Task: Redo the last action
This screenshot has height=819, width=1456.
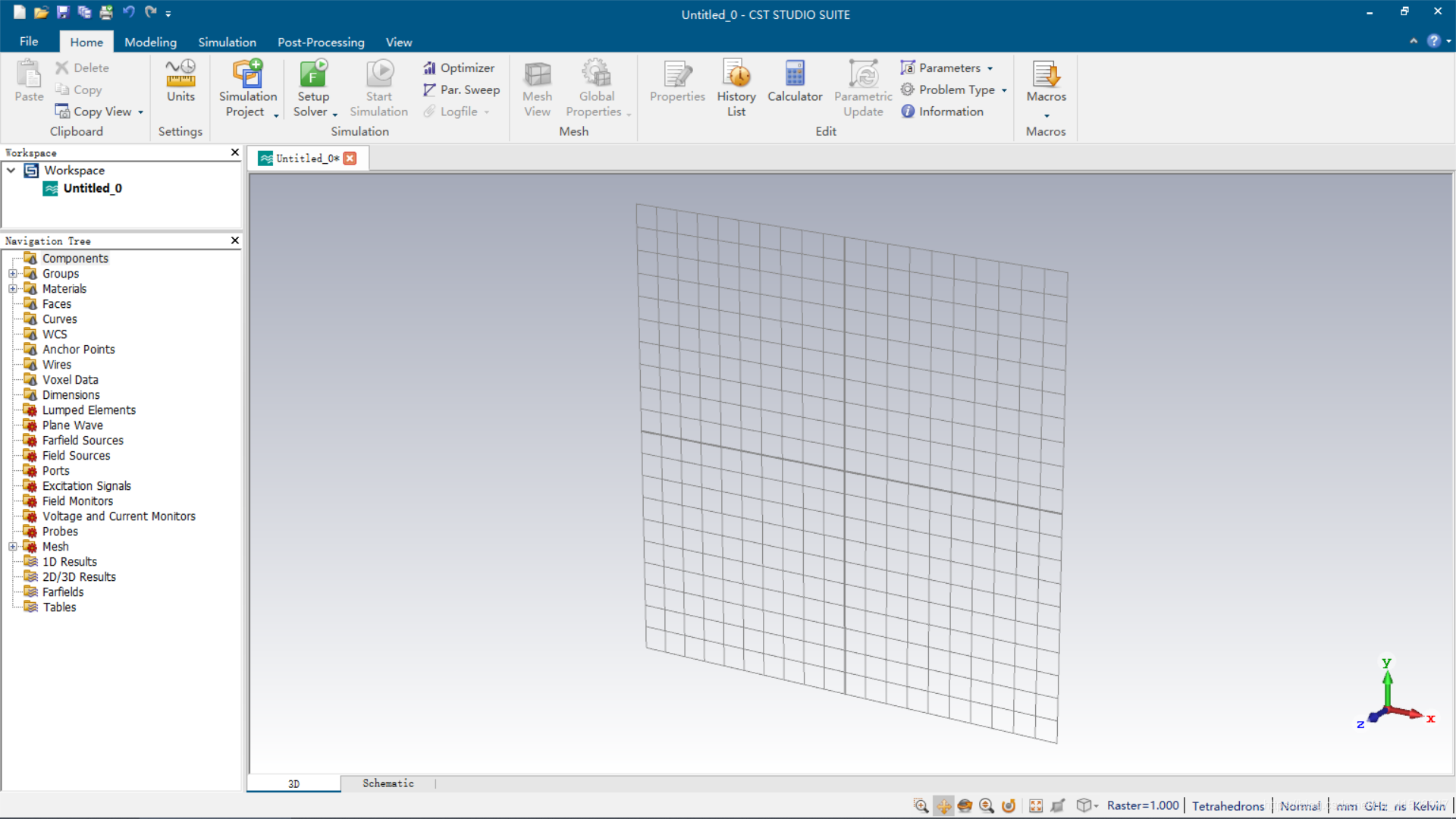Action: tap(150, 12)
